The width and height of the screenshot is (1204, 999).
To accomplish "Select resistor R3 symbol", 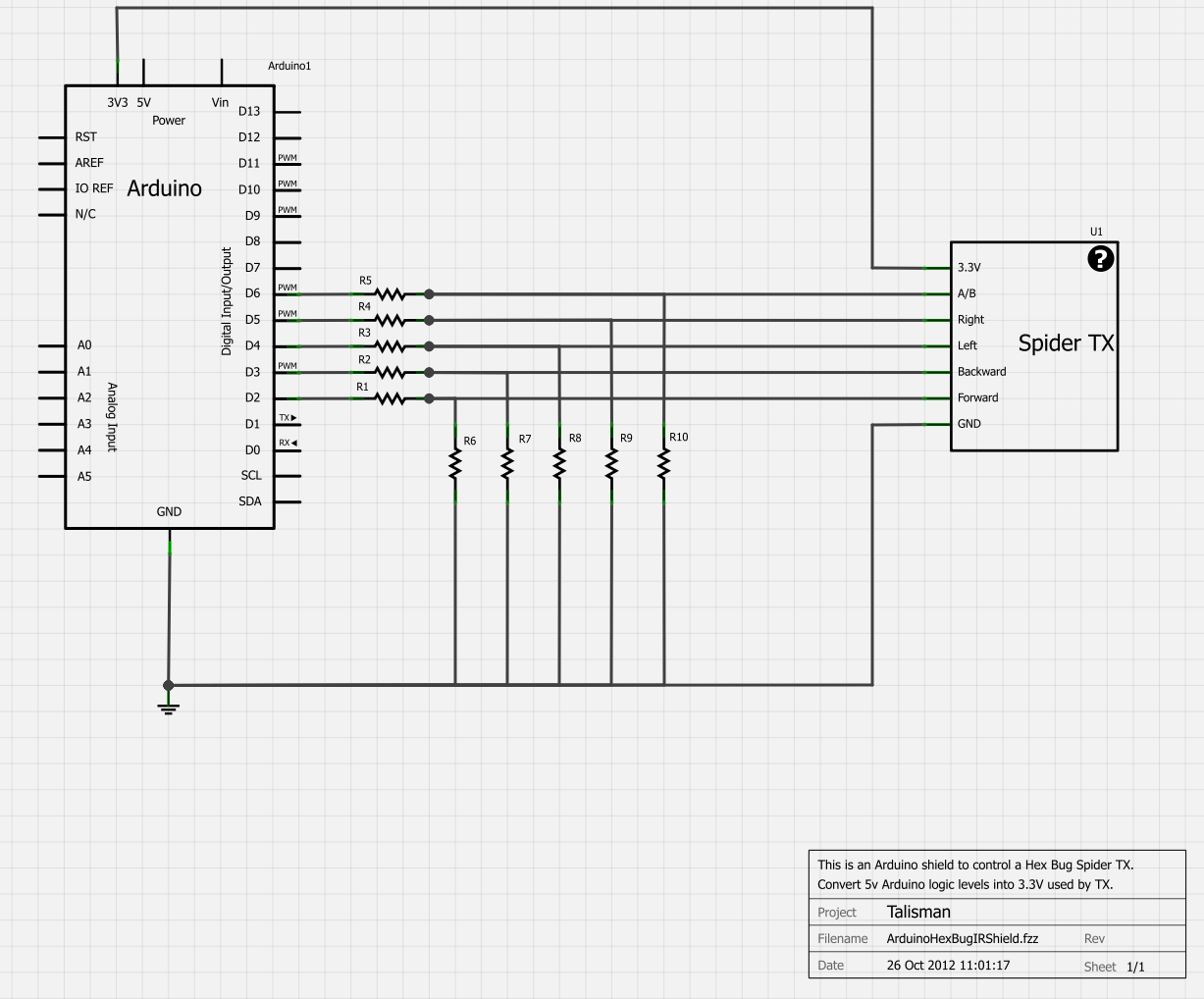I will coord(391,346).
